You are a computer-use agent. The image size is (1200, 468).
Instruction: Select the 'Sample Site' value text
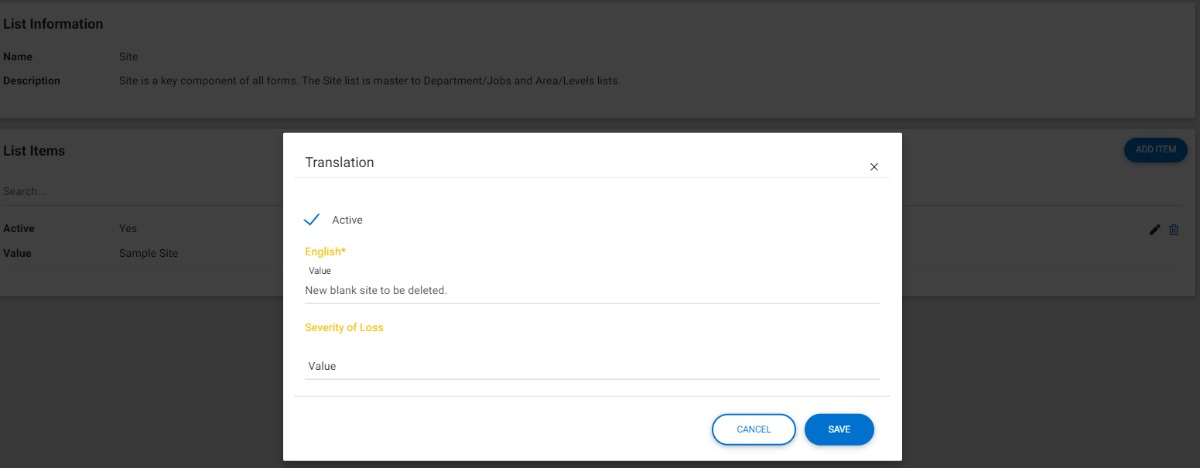pyautogui.click(x=148, y=253)
